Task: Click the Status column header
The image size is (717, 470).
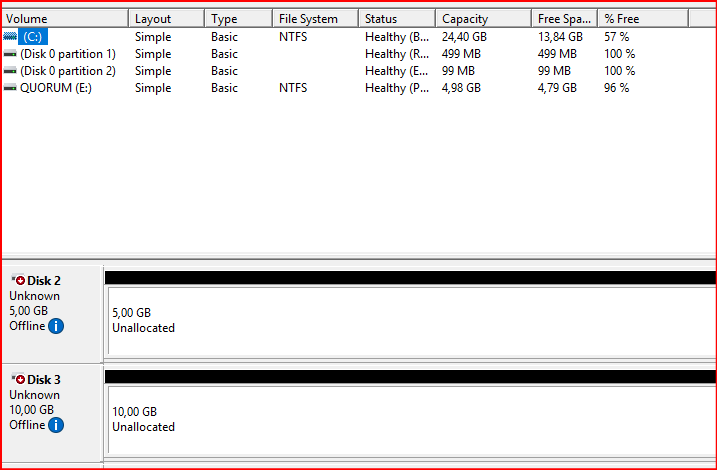Action: click(396, 19)
